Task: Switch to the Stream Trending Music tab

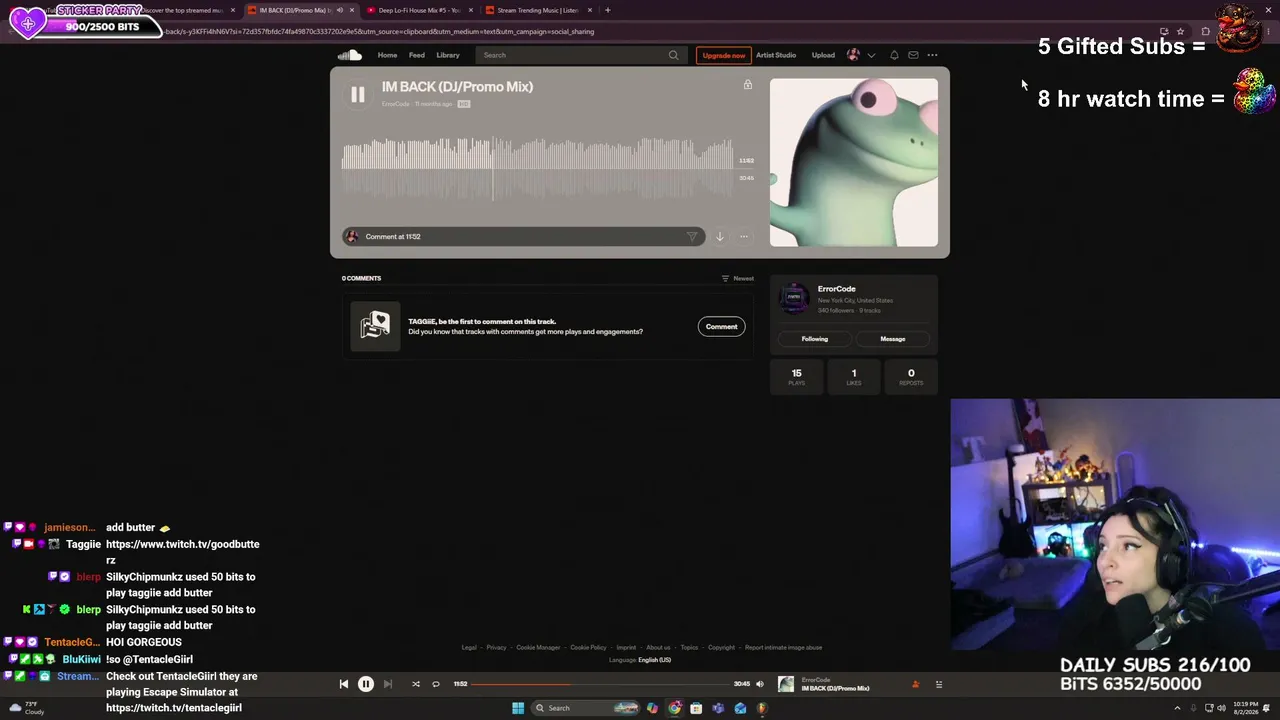Action: click(538, 10)
